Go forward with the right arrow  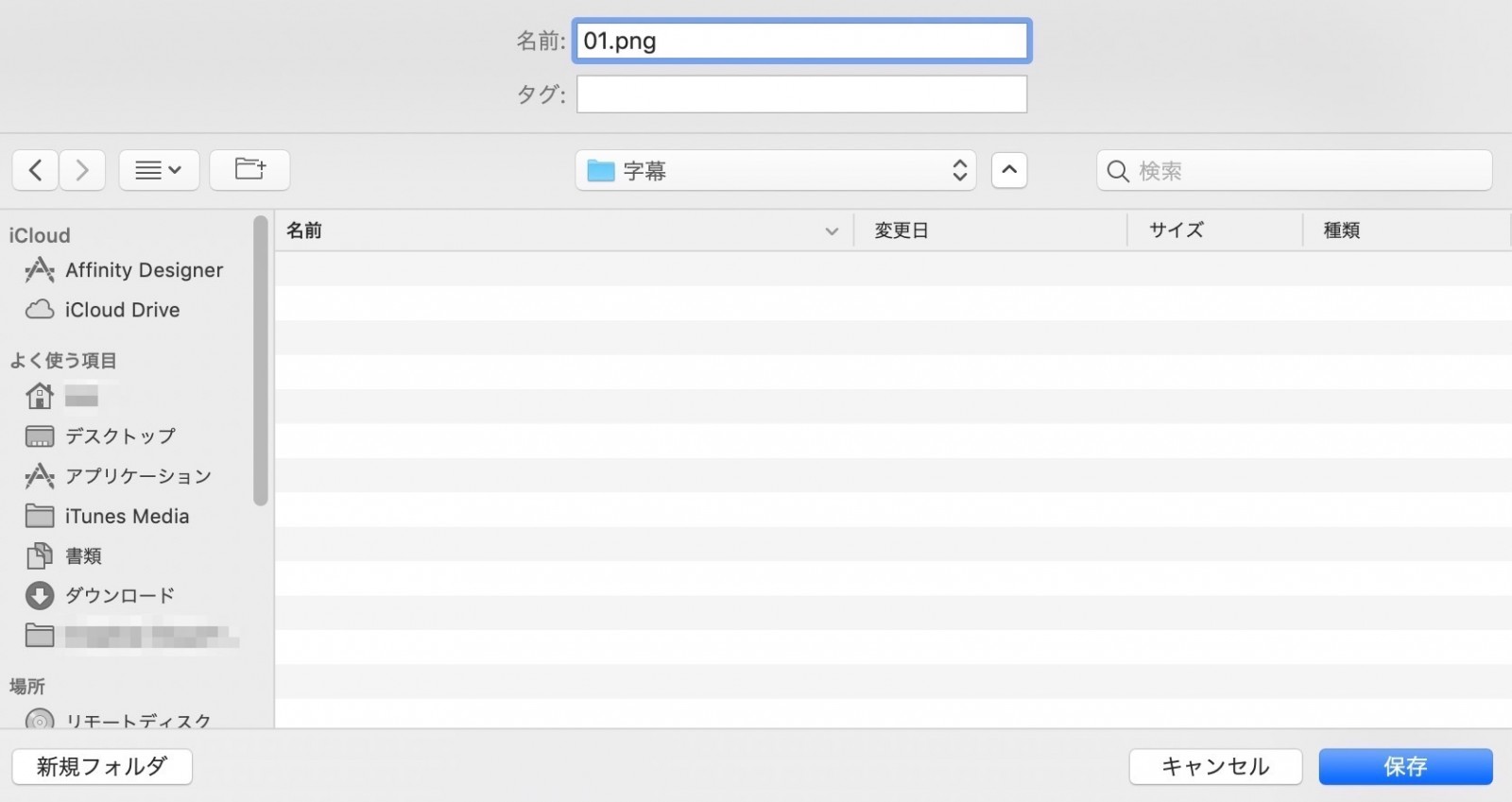pos(82,170)
